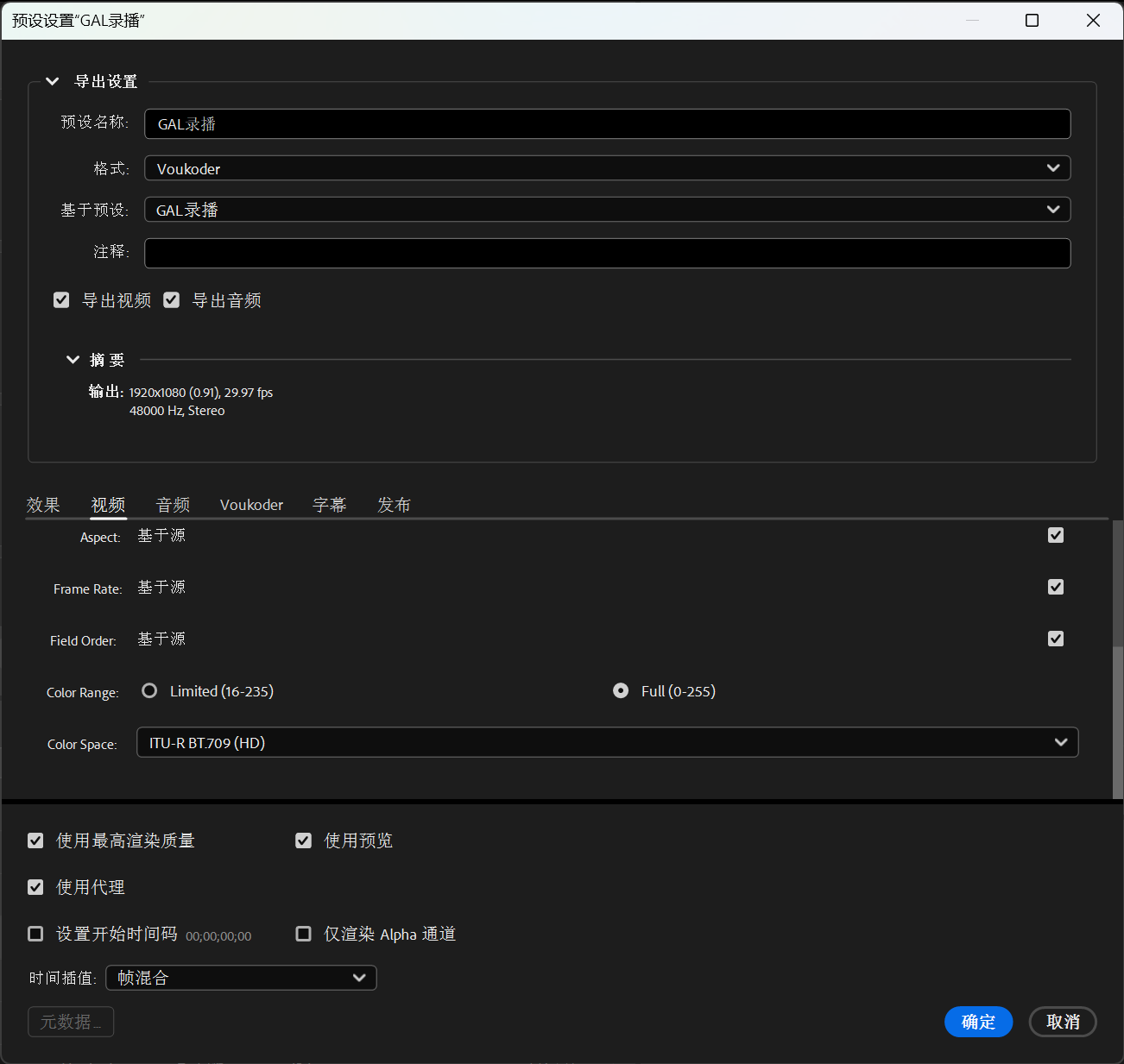Open the 基于预设 preset dropdown
The height and width of the screenshot is (1064, 1124).
coord(607,210)
